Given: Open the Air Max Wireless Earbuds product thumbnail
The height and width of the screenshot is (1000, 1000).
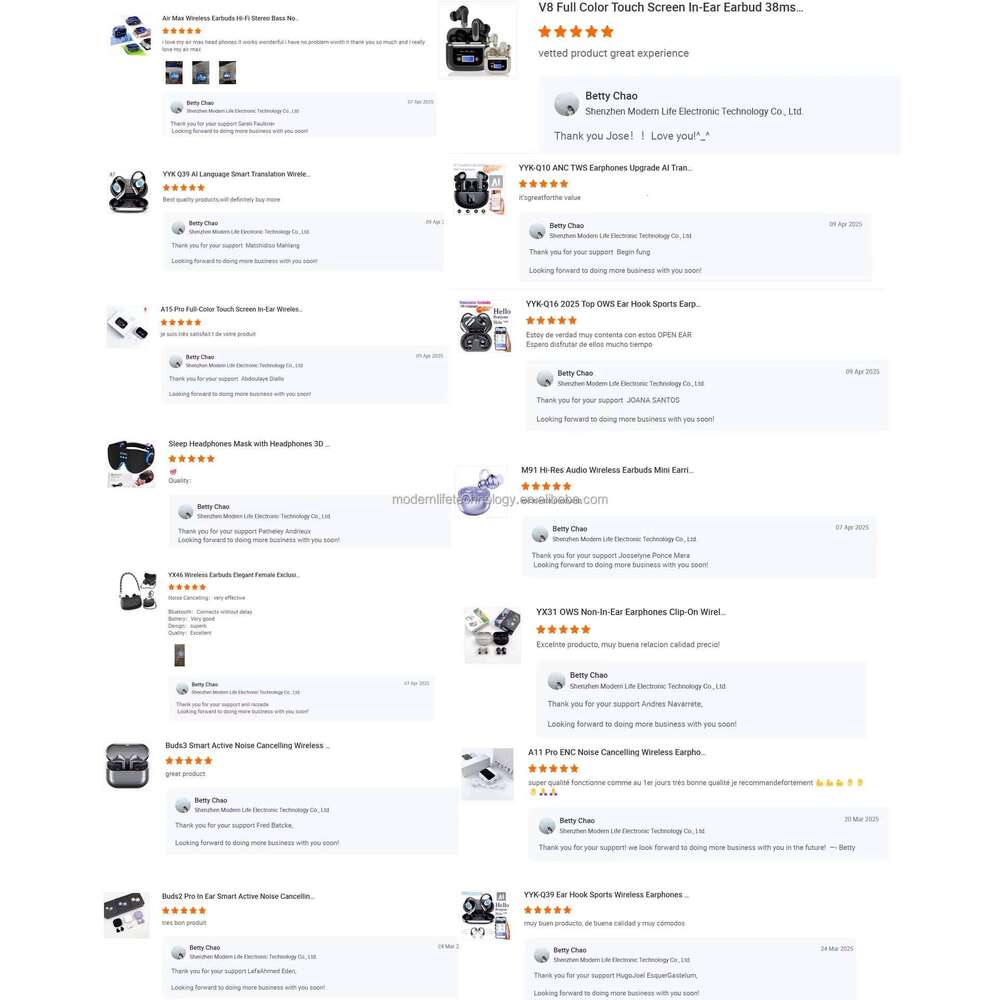Looking at the screenshot, I should pos(131,36).
